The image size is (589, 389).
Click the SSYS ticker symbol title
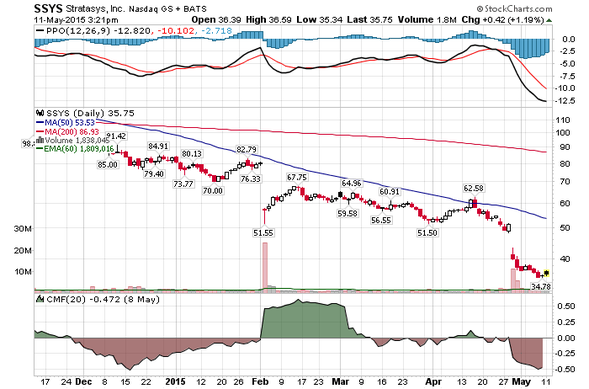coord(48,8)
